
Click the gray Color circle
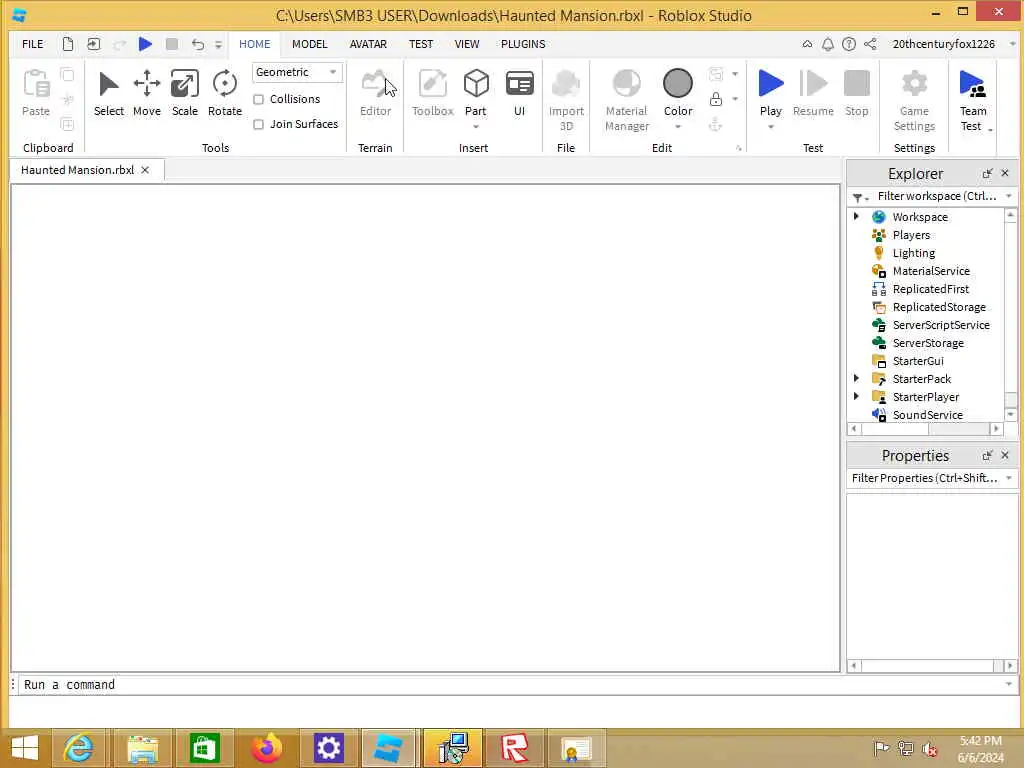pyautogui.click(x=678, y=84)
